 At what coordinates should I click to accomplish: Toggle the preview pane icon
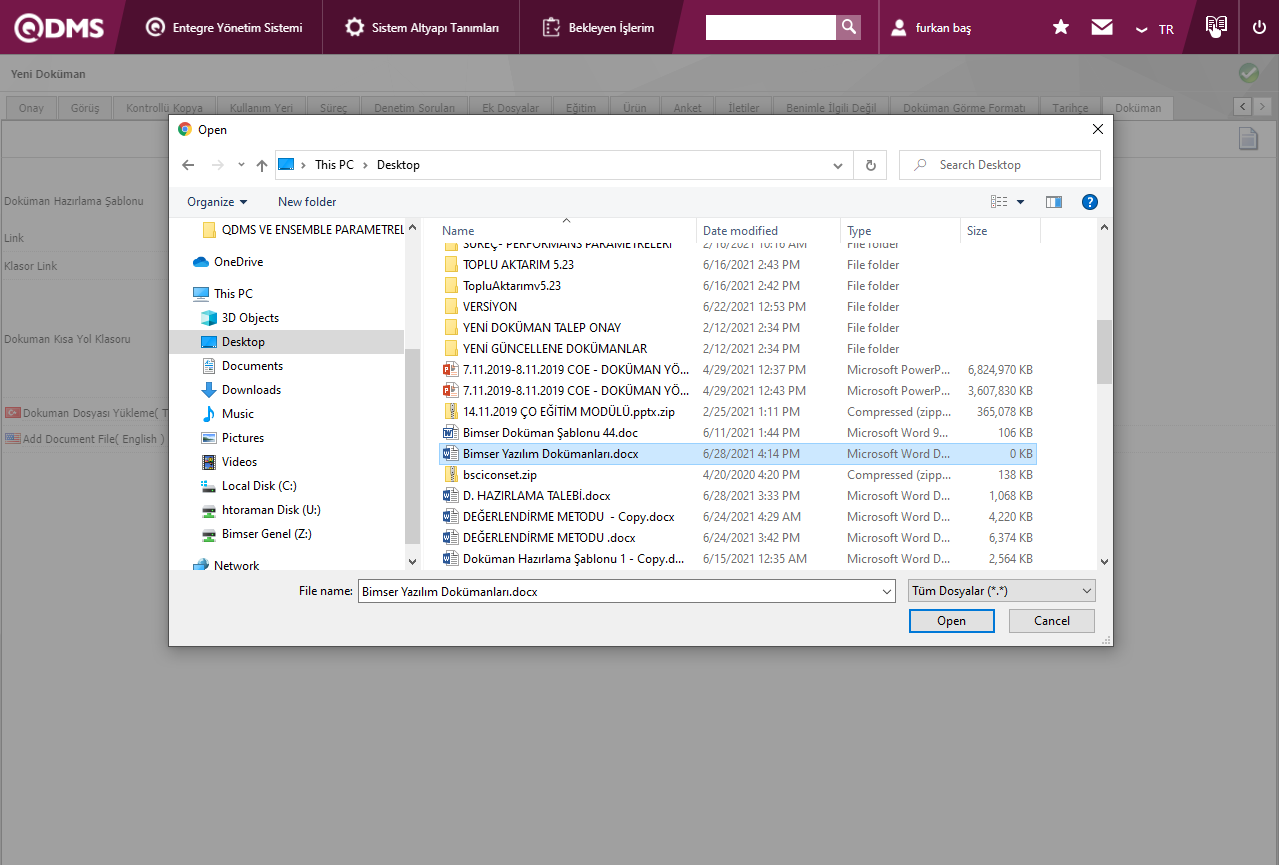(1053, 202)
